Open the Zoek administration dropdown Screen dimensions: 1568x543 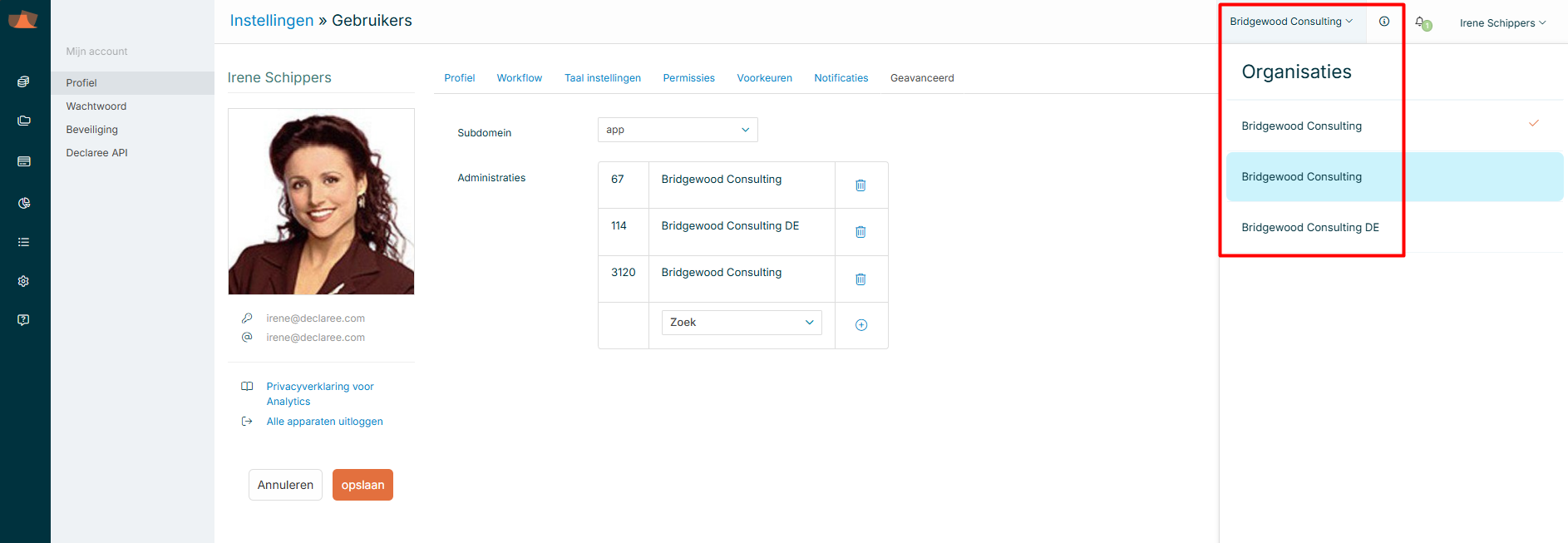click(741, 323)
